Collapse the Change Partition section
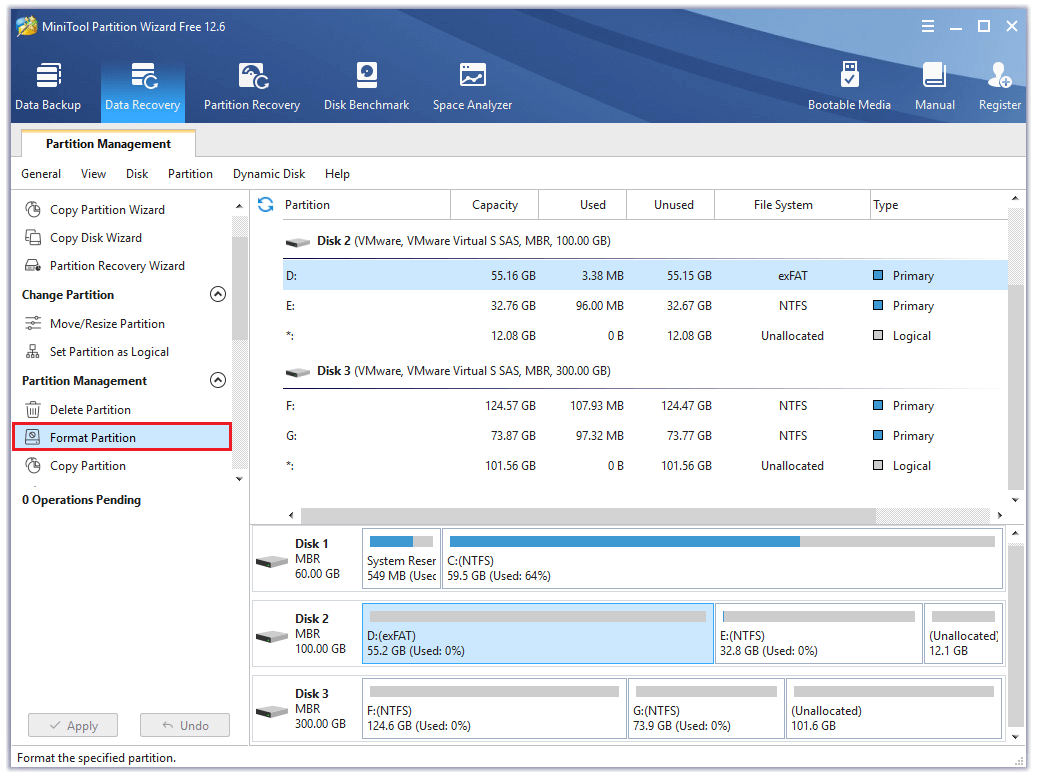Screen dimensions: 1038x777 [217, 295]
